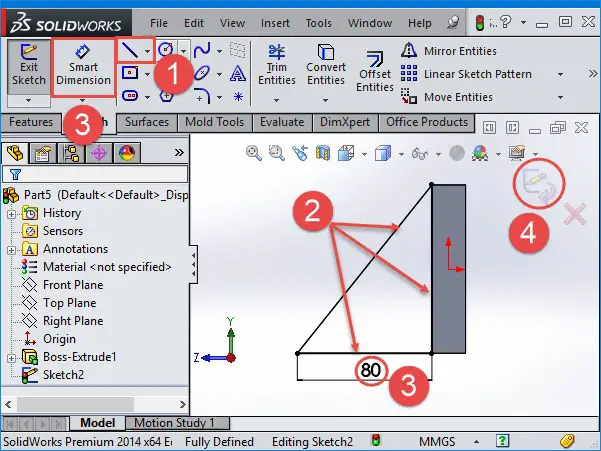The width and height of the screenshot is (601, 451).
Task: Open the Circle tool dropdown arrow
Action: coord(184,51)
